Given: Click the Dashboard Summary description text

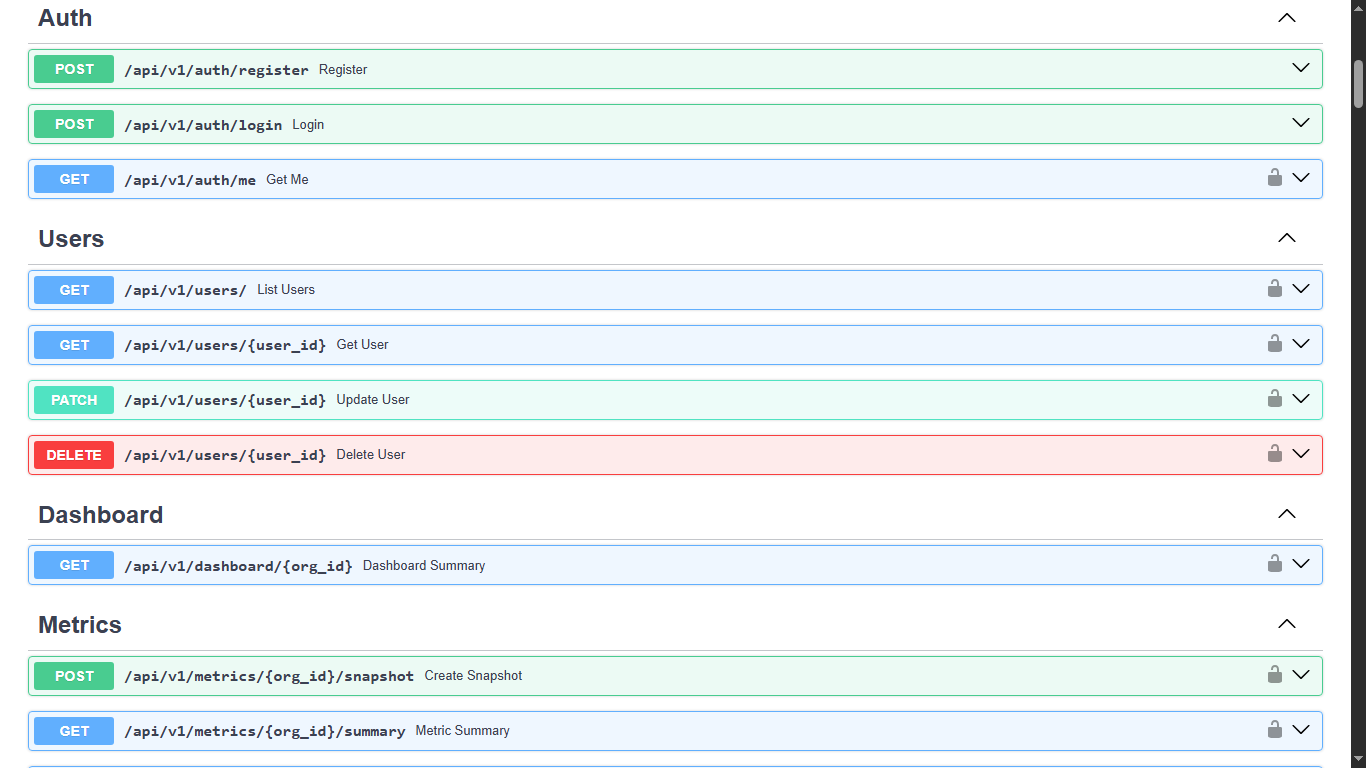Looking at the screenshot, I should [424, 566].
